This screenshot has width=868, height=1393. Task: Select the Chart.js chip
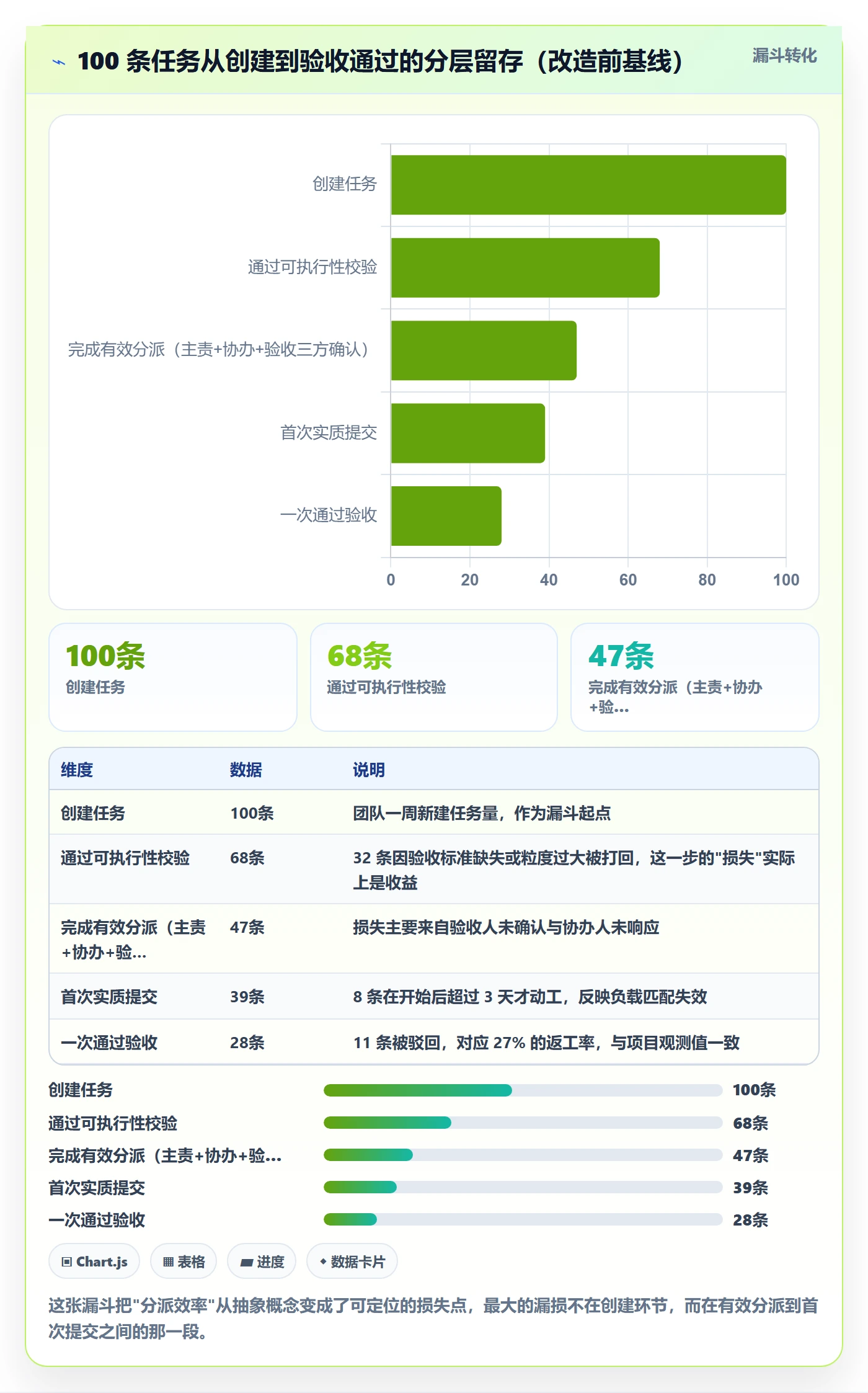[x=94, y=1262]
